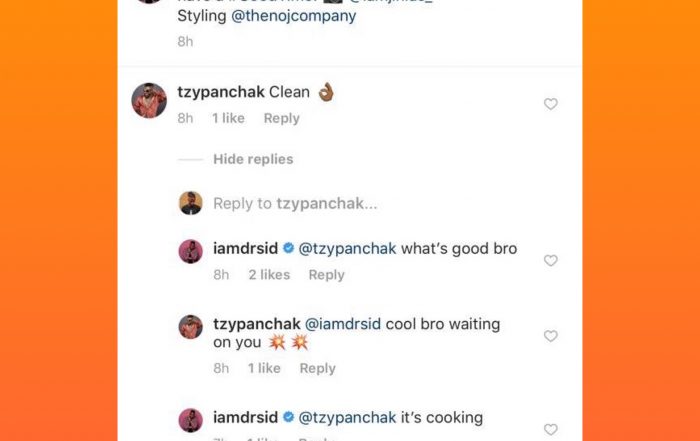Open the @tzypanchak mention before "what's good bro"

click(348, 249)
